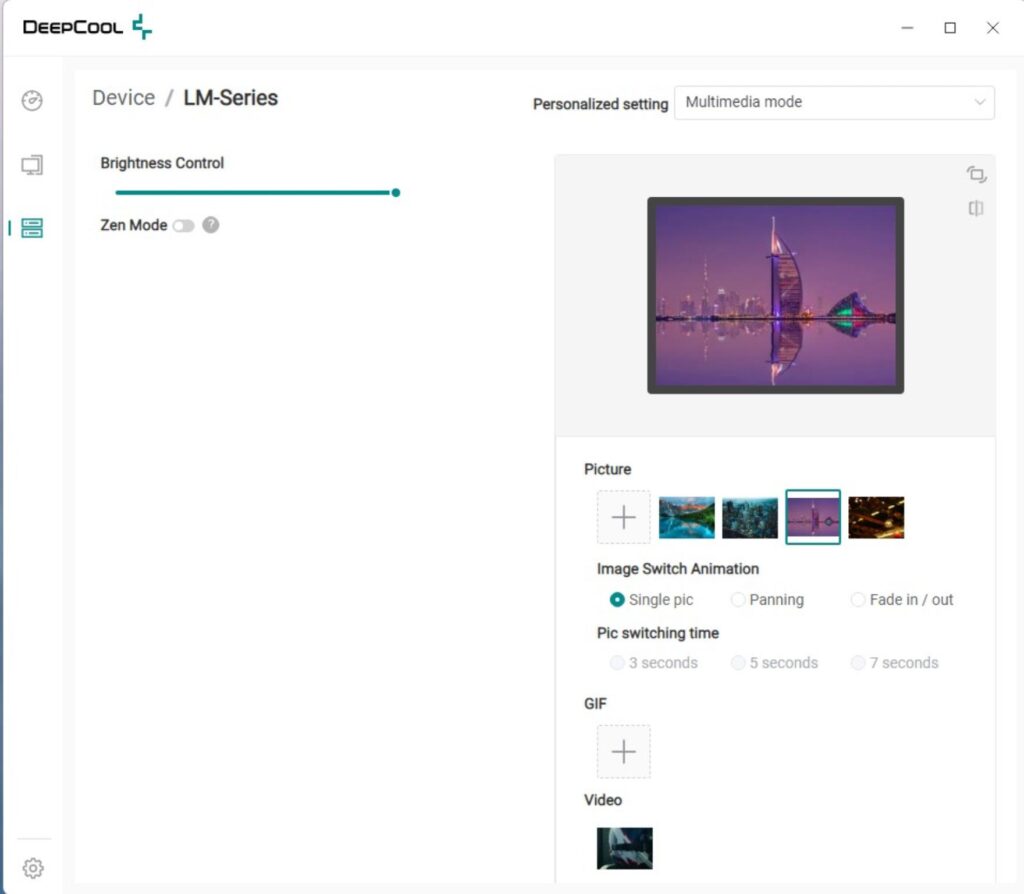Screen dimensions: 1024x894
Task: Open the dashboard gauge icon in sidebar
Action: (32, 101)
